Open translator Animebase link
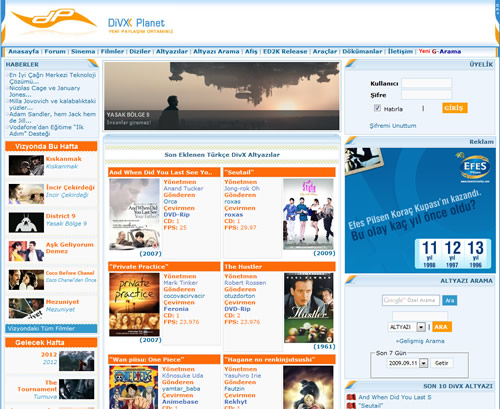 [180, 402]
